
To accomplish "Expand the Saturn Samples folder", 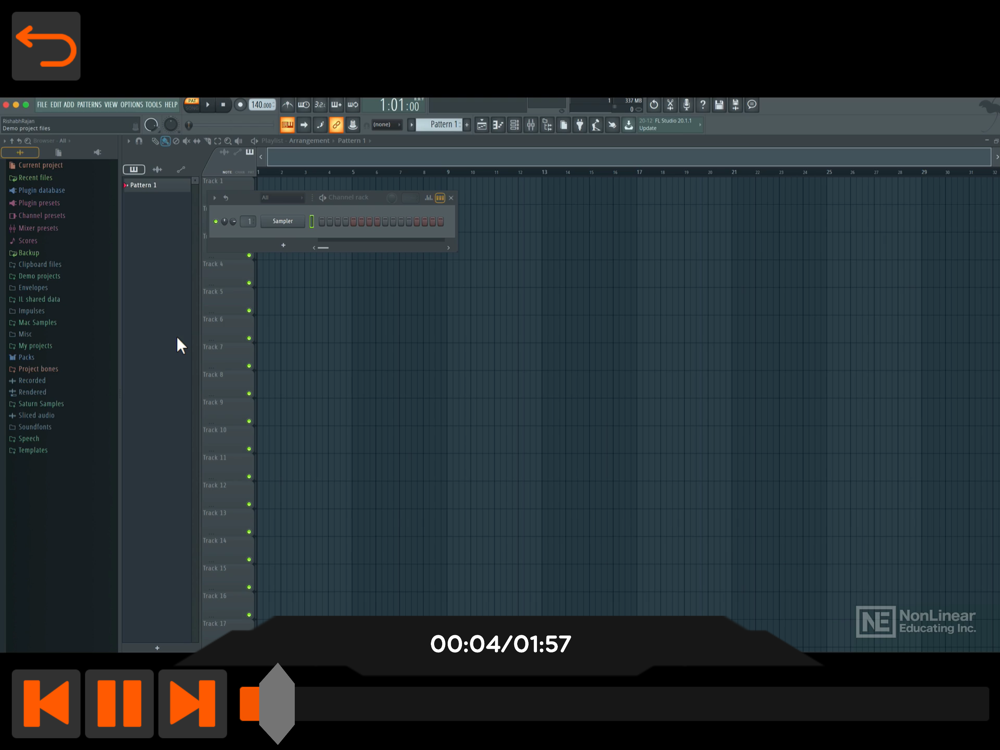I will pos(36,404).
